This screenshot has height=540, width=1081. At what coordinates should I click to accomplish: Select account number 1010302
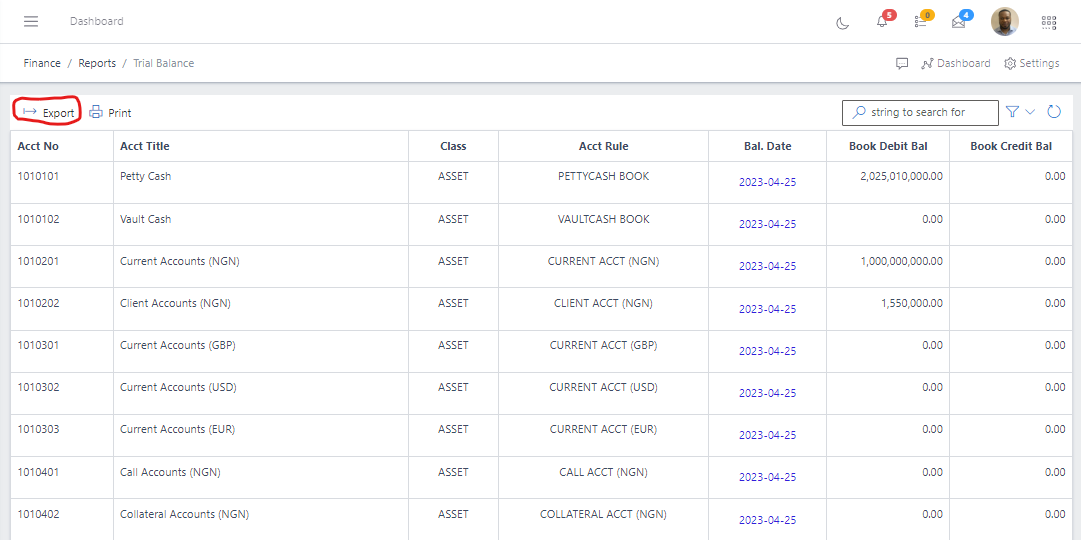(x=38, y=388)
